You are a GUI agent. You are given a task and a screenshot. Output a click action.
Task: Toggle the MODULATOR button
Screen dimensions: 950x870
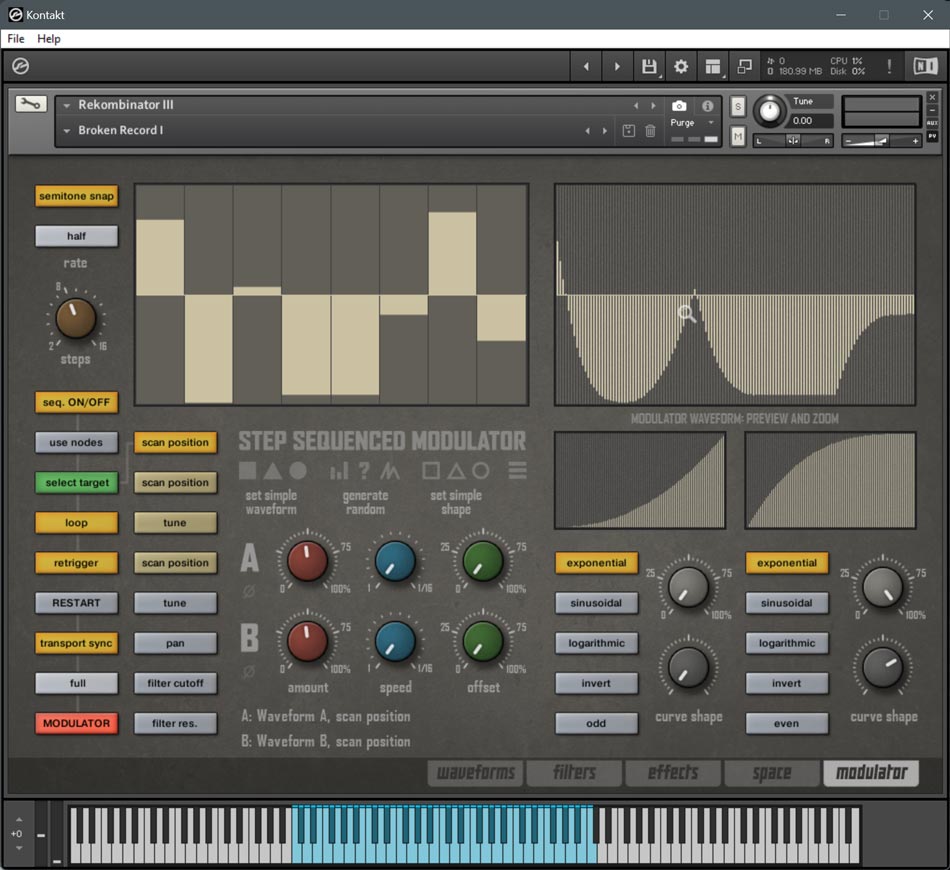point(76,723)
